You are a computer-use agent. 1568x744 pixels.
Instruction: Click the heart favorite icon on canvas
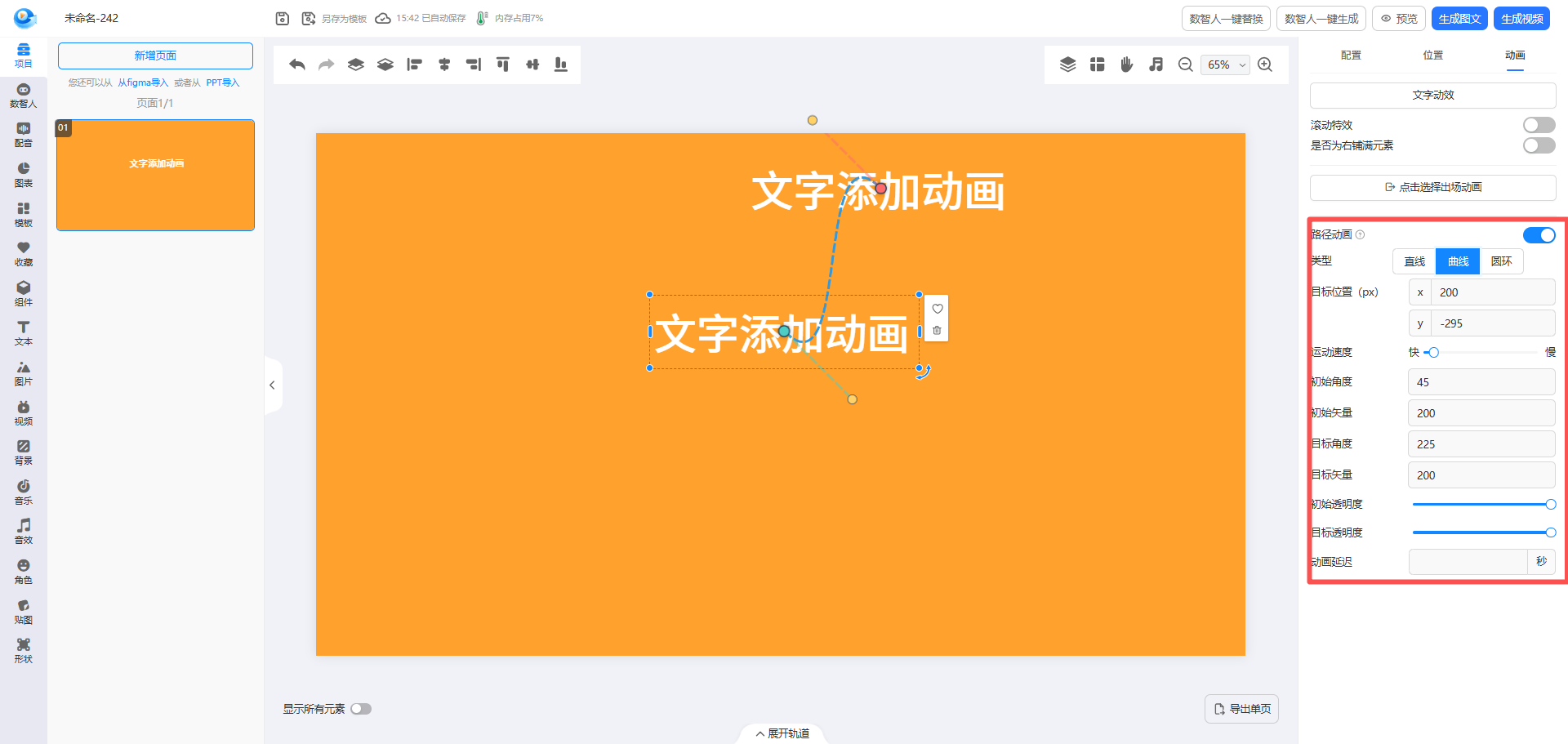click(937, 309)
